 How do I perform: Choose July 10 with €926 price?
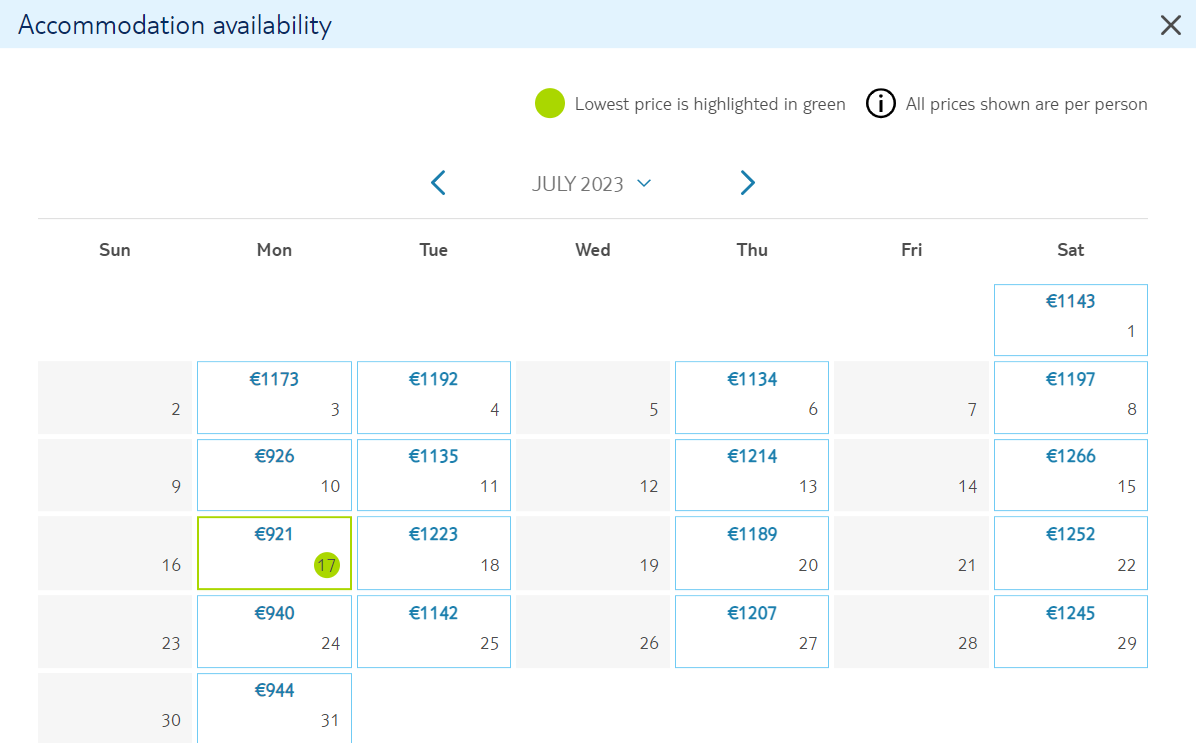275,474
